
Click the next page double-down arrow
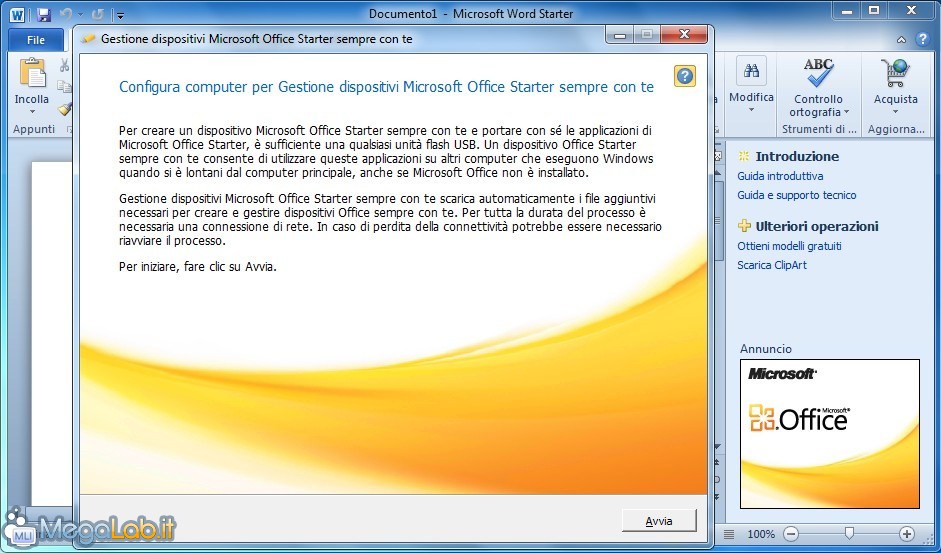718,498
